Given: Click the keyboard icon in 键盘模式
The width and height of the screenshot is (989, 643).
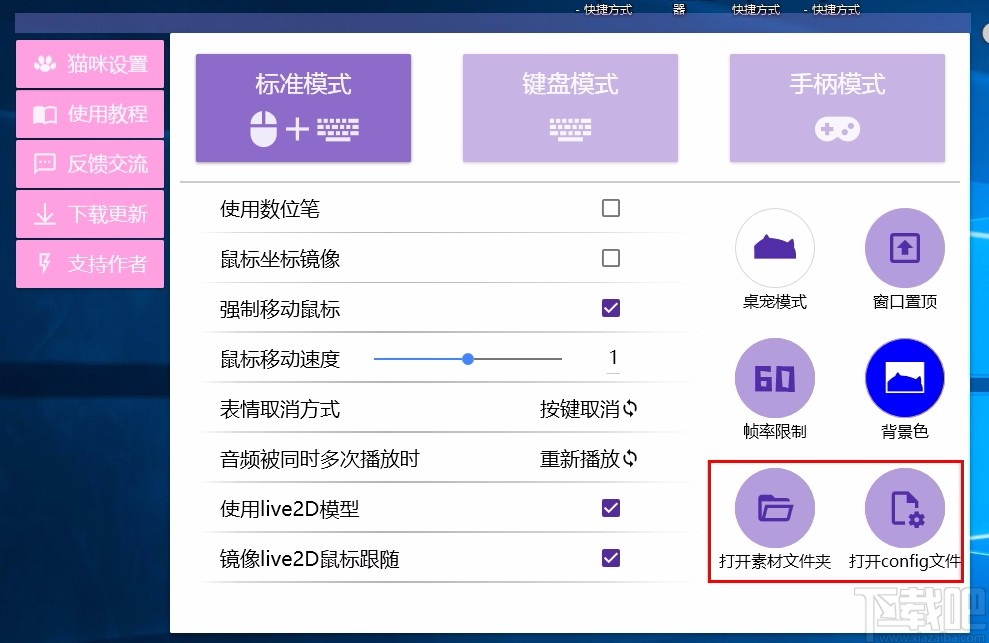Looking at the screenshot, I should (x=570, y=129).
